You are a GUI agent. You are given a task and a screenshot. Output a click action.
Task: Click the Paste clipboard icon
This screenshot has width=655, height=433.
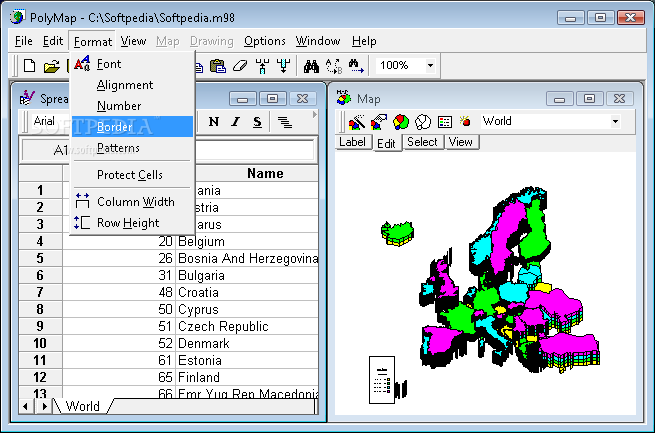point(218,66)
